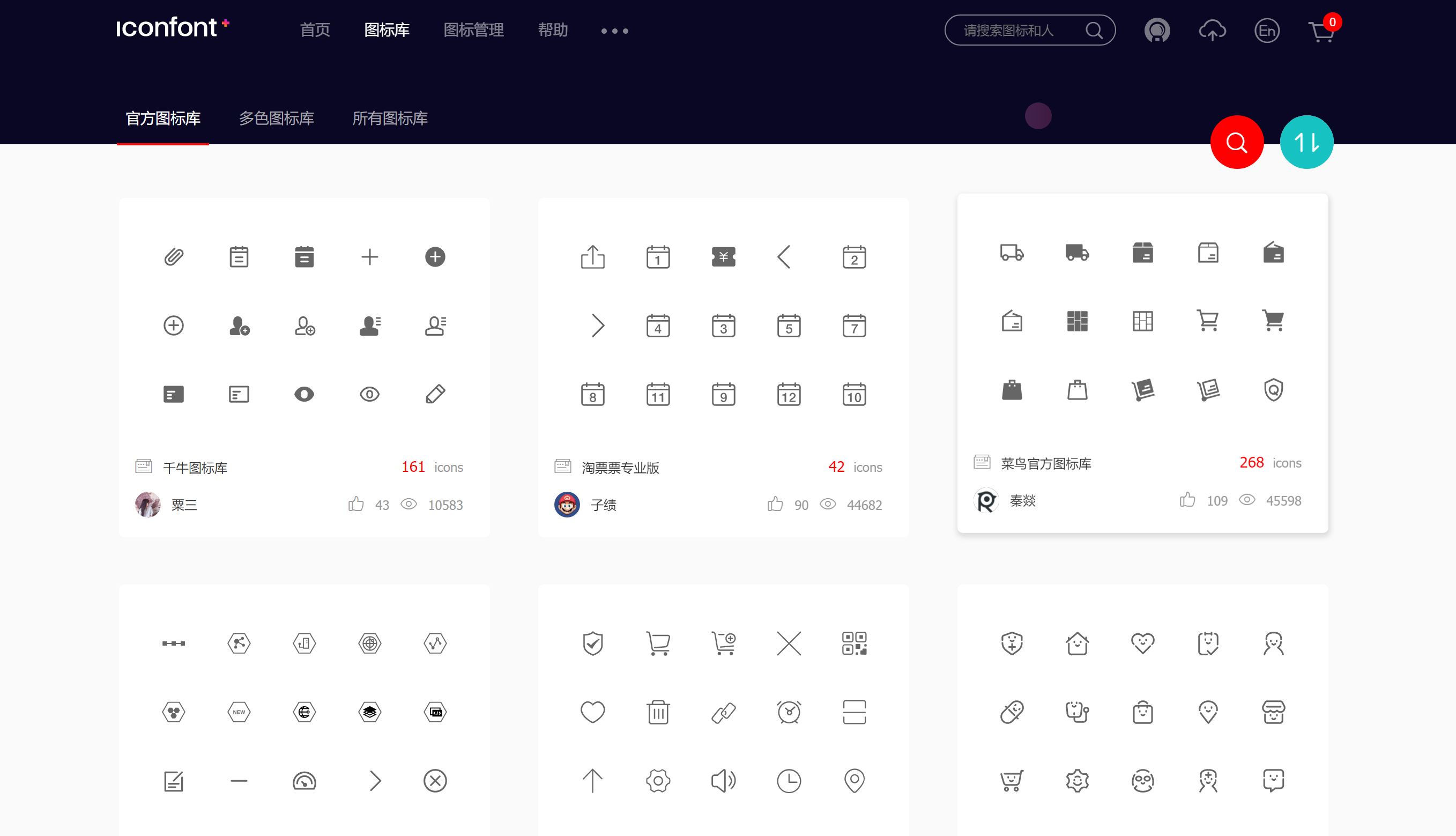
Task: Select the paperclip icon in 千牛图标库 preview
Action: (x=174, y=257)
